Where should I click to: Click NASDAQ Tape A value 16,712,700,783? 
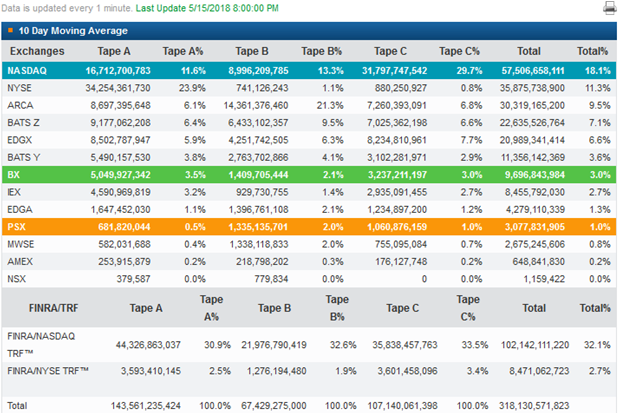pyautogui.click(x=118, y=71)
